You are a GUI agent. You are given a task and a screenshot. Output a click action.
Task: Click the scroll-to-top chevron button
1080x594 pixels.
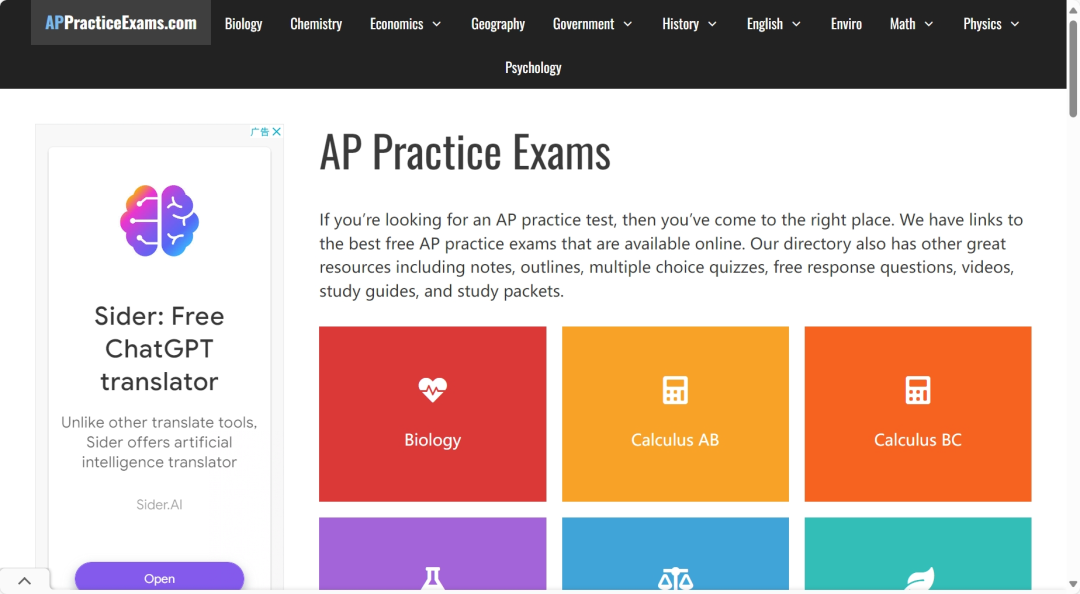pos(25,581)
